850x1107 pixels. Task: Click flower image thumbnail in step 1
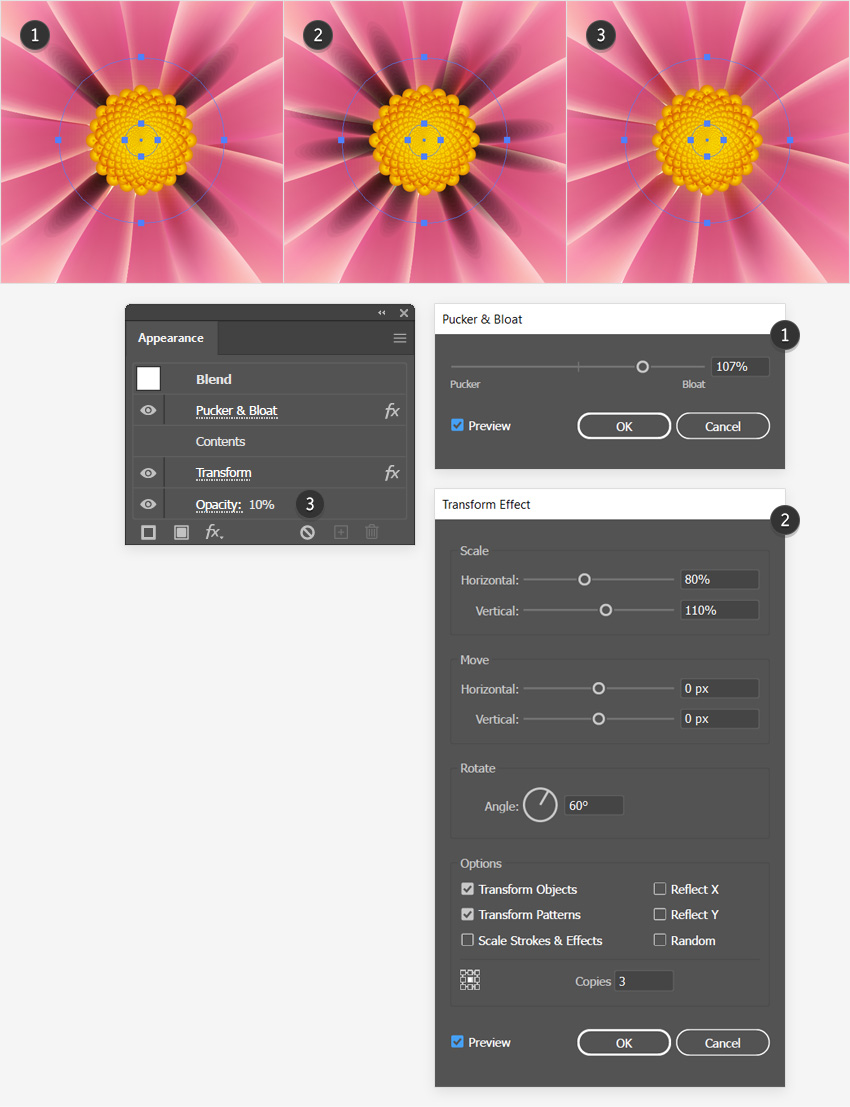[141, 141]
